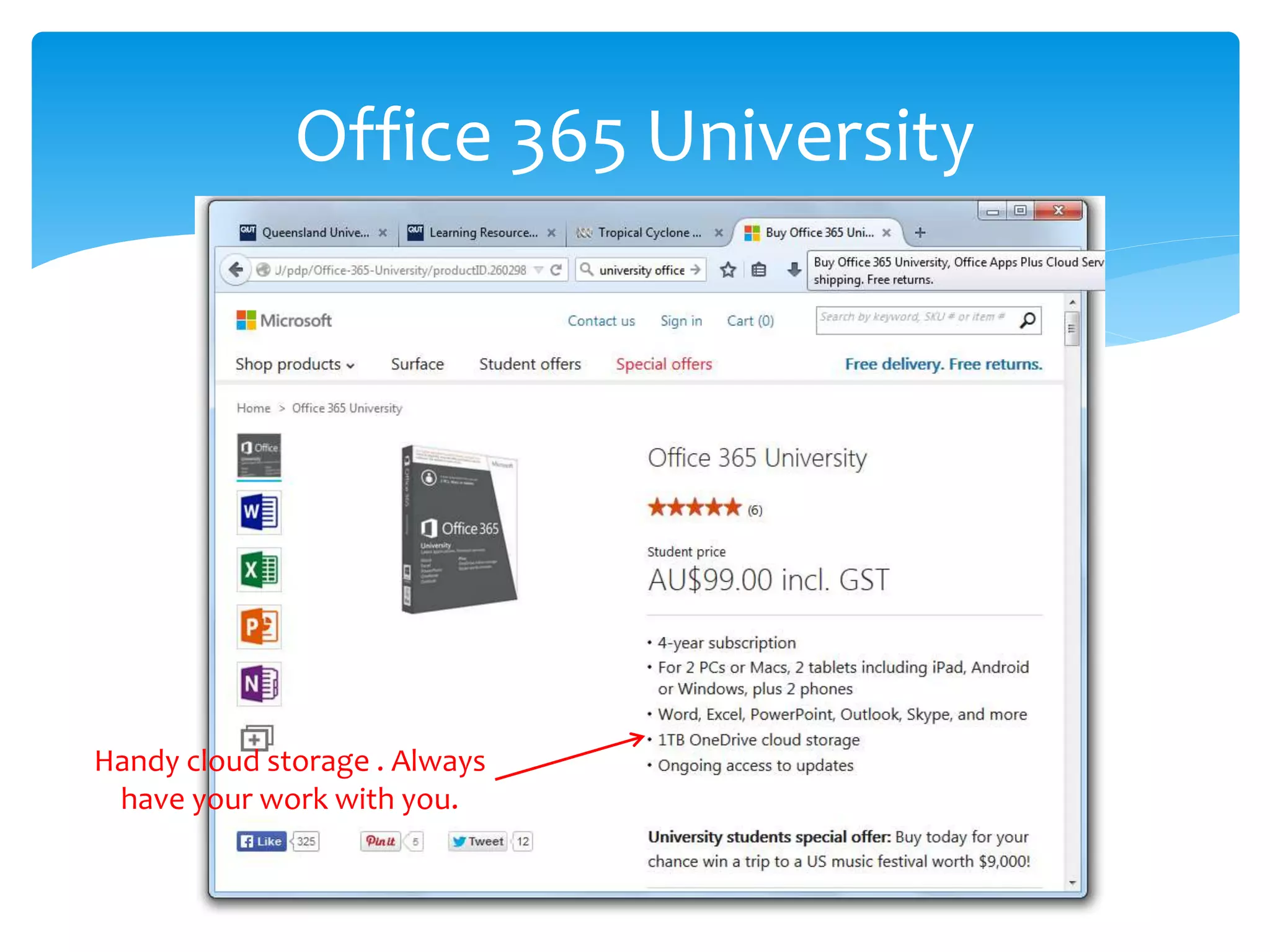Viewport: 1270px width, 952px height.
Task: Submit browser search with the arrow
Action: point(696,270)
